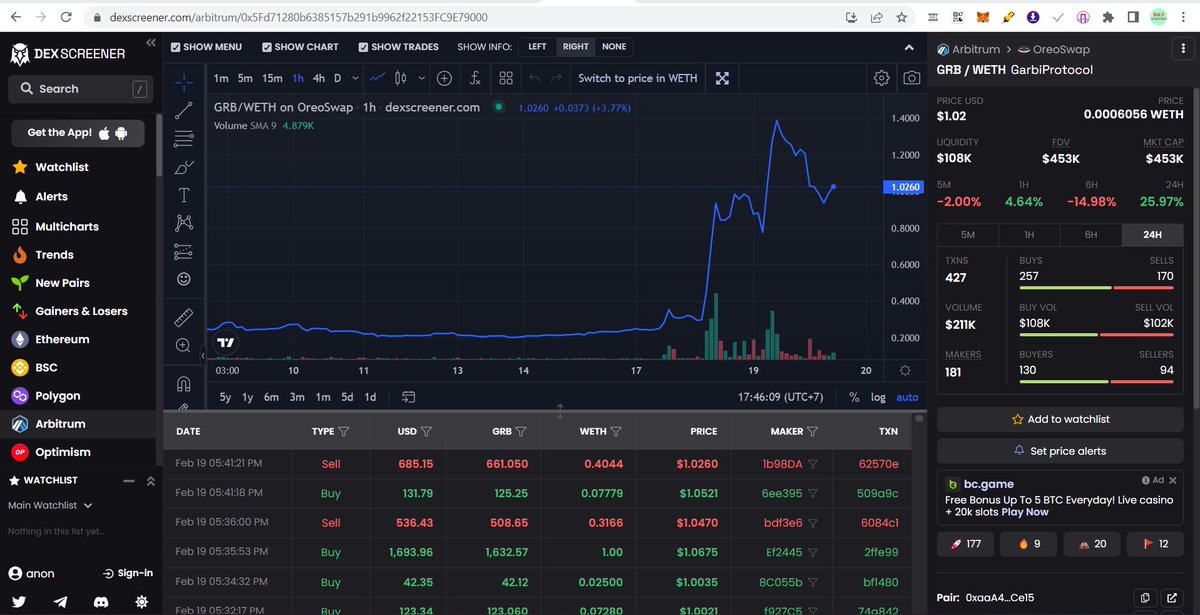This screenshot has height=615, width=1200.
Task: Open the MAKER column filter
Action: click(812, 432)
